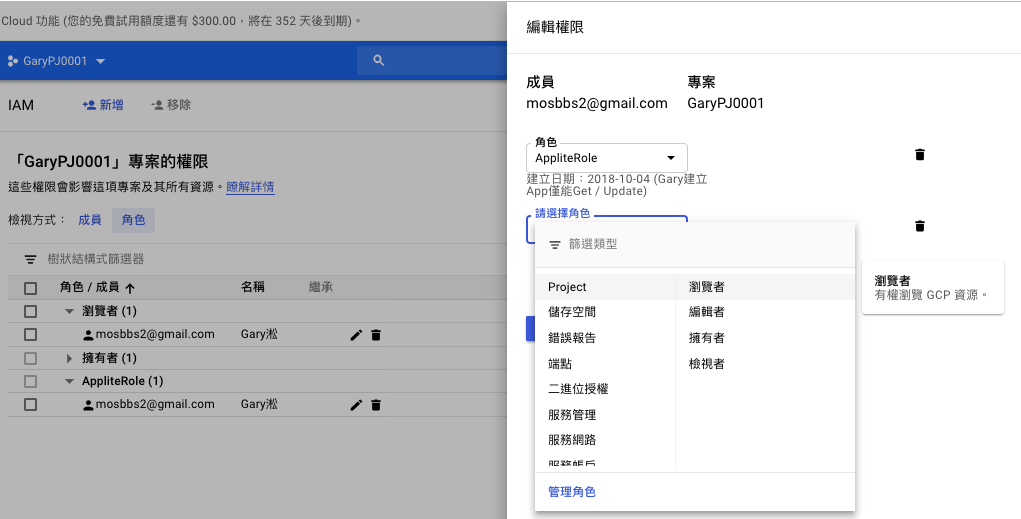Click mosbbs2@gmail.com in 編輯權限 panel
The height and width of the screenshot is (519, 1021).
(597, 103)
